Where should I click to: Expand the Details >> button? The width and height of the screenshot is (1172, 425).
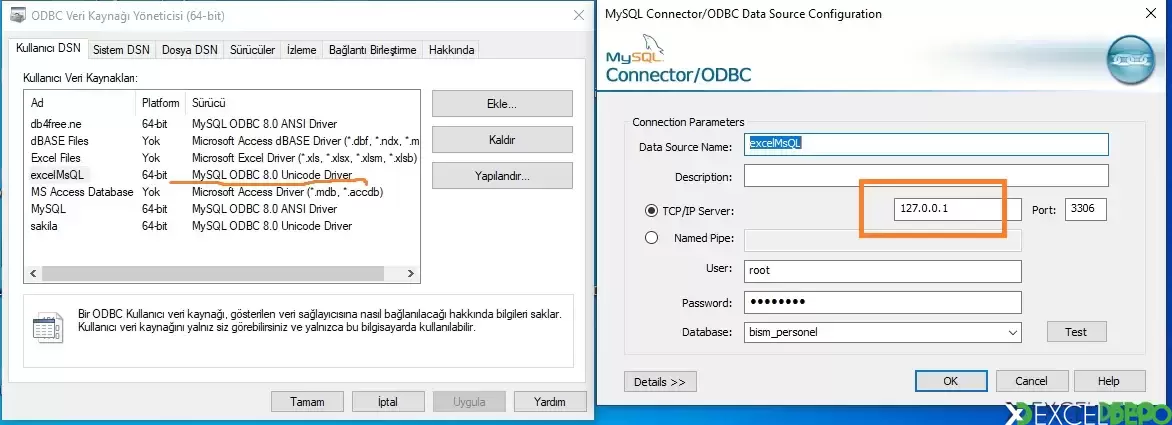tap(660, 382)
